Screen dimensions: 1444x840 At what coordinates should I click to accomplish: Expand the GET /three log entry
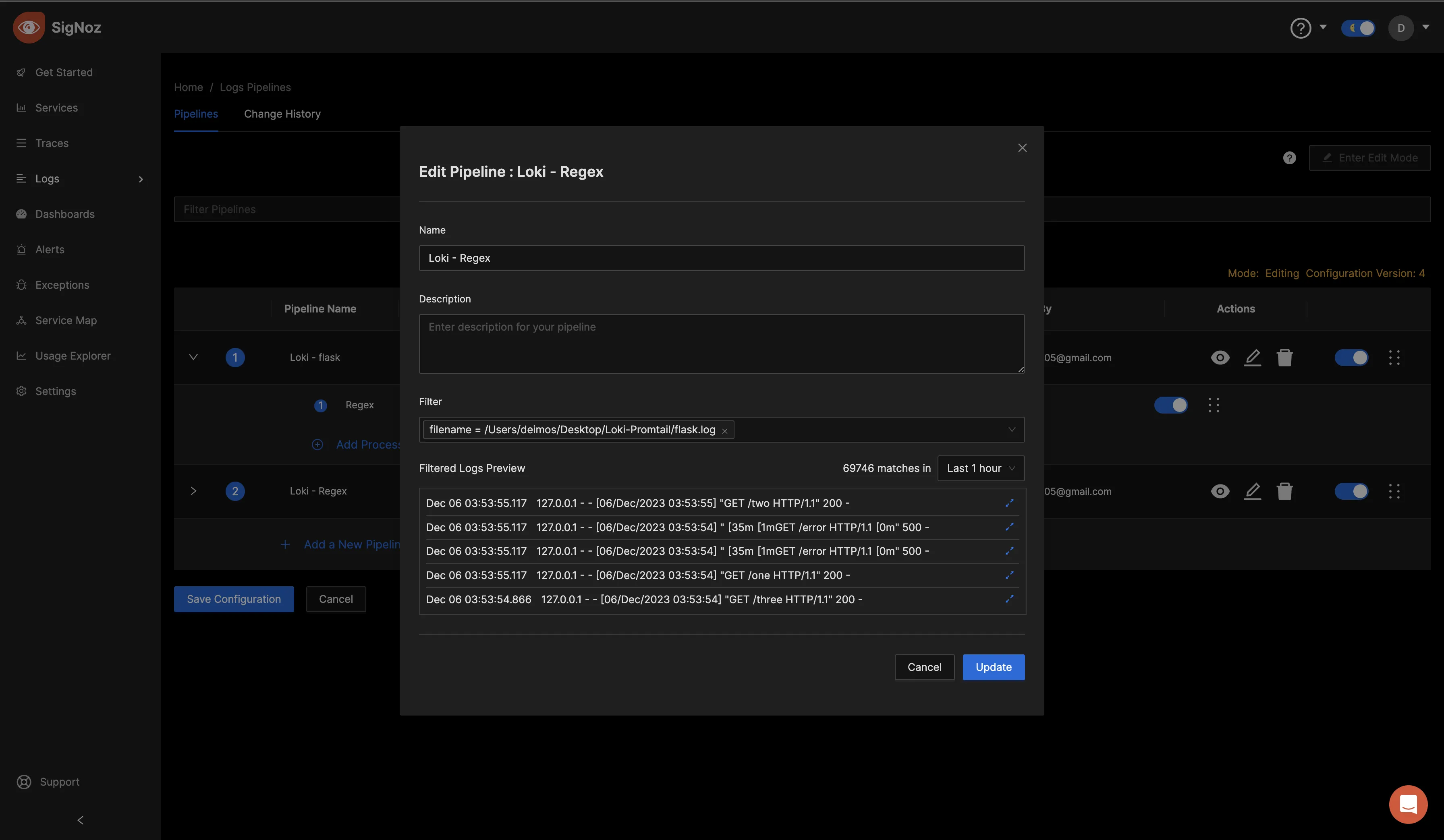pos(1009,599)
